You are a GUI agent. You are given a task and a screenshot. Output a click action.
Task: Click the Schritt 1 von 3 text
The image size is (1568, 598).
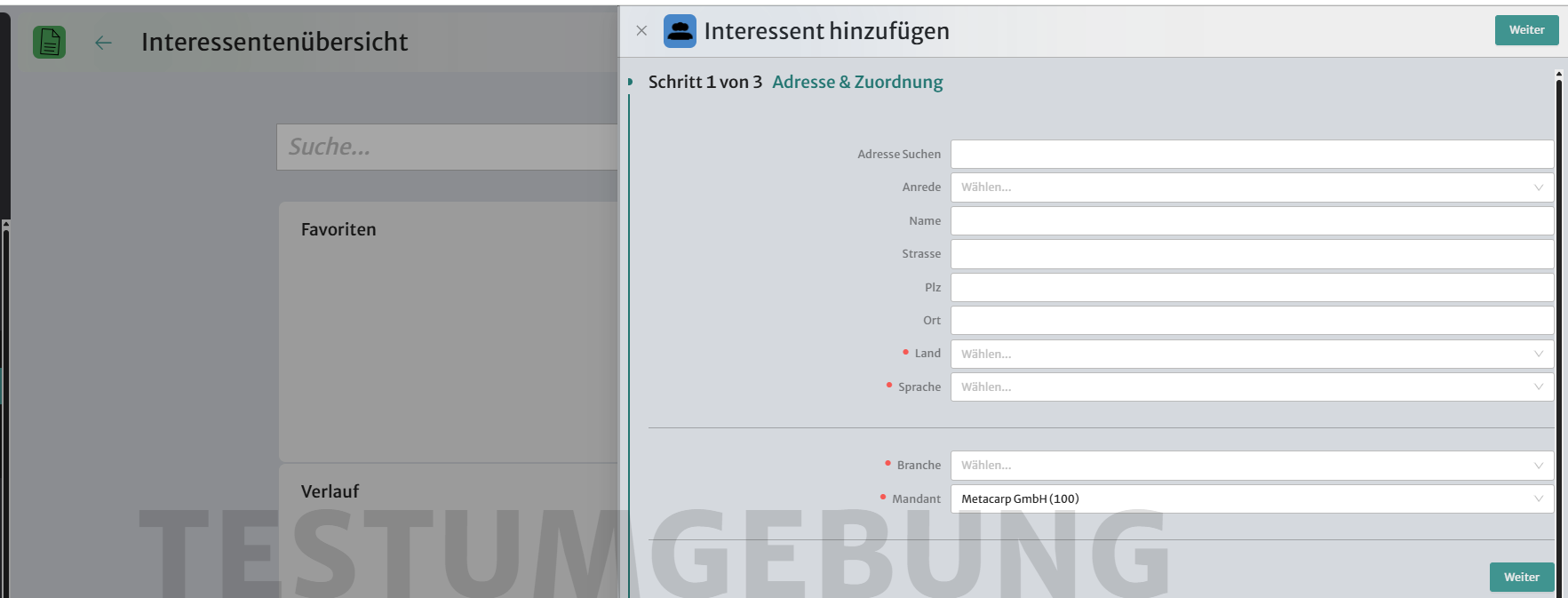click(x=705, y=82)
